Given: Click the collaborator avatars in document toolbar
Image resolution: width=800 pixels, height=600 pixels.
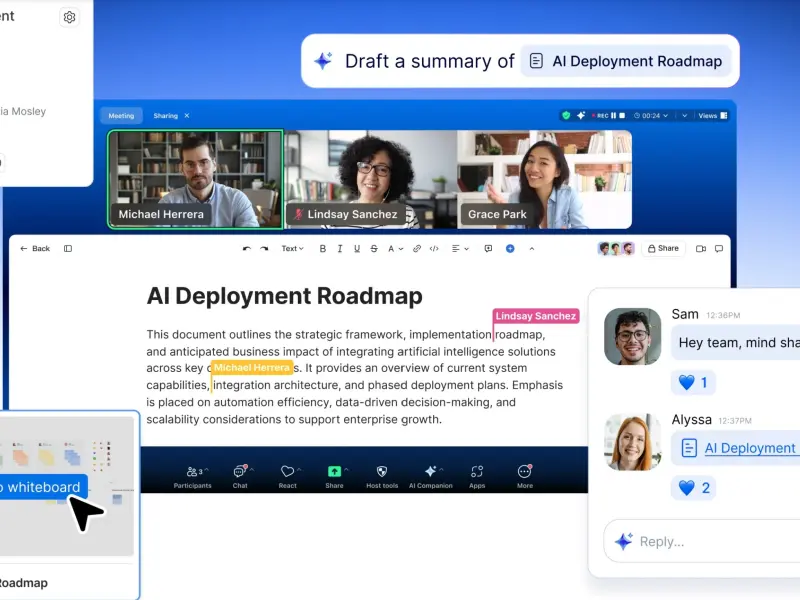Looking at the screenshot, I should [x=616, y=248].
